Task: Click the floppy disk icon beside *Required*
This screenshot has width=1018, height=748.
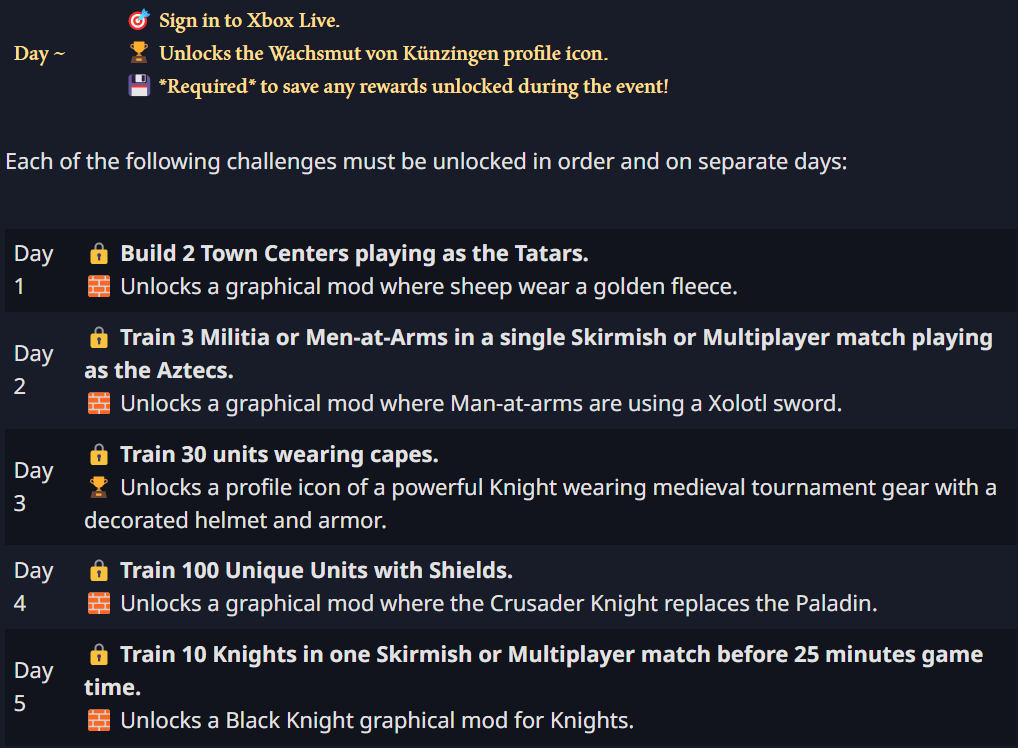Action: pos(139,86)
